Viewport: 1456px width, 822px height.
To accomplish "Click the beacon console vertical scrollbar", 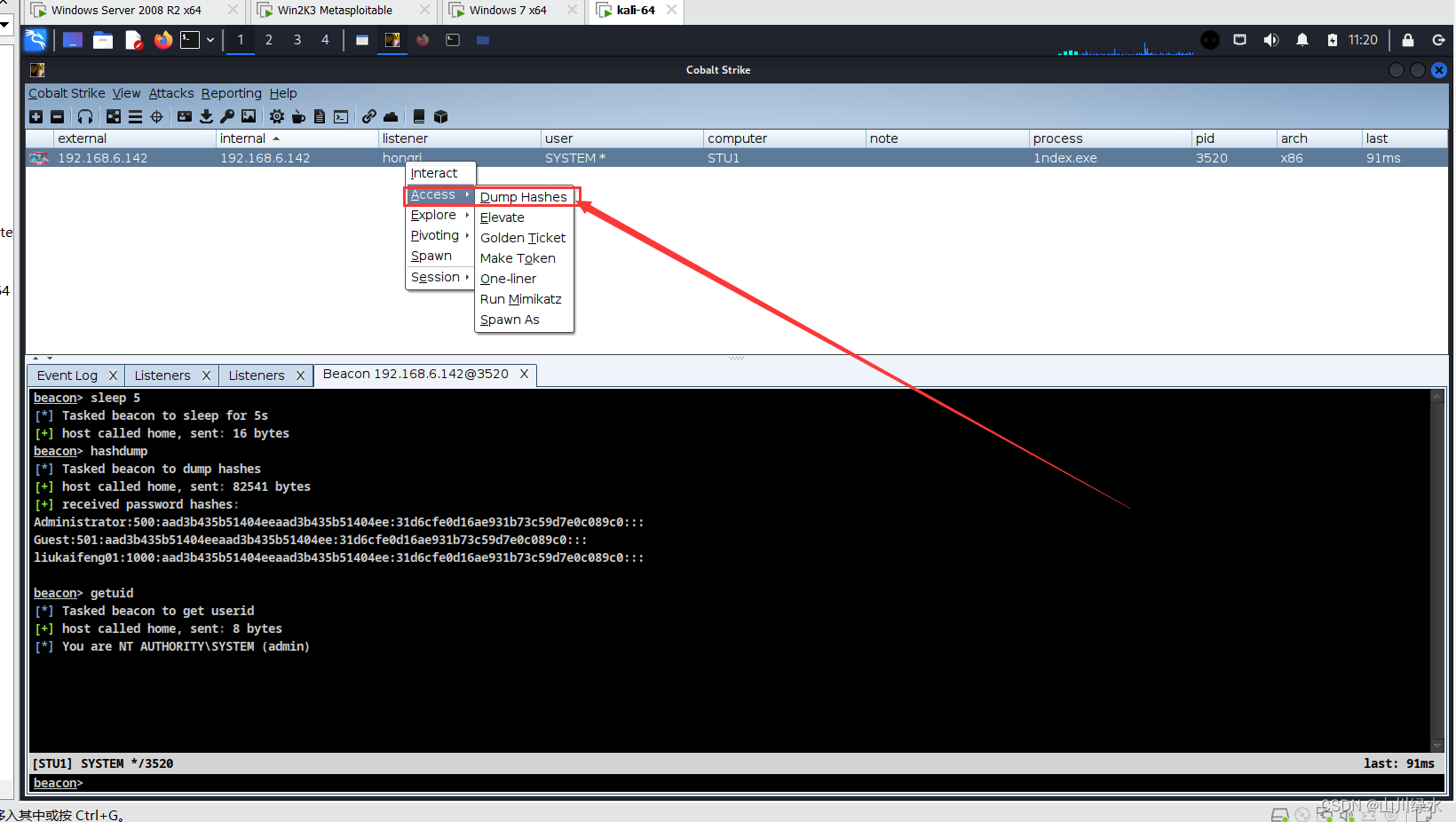I will (x=1436, y=571).
